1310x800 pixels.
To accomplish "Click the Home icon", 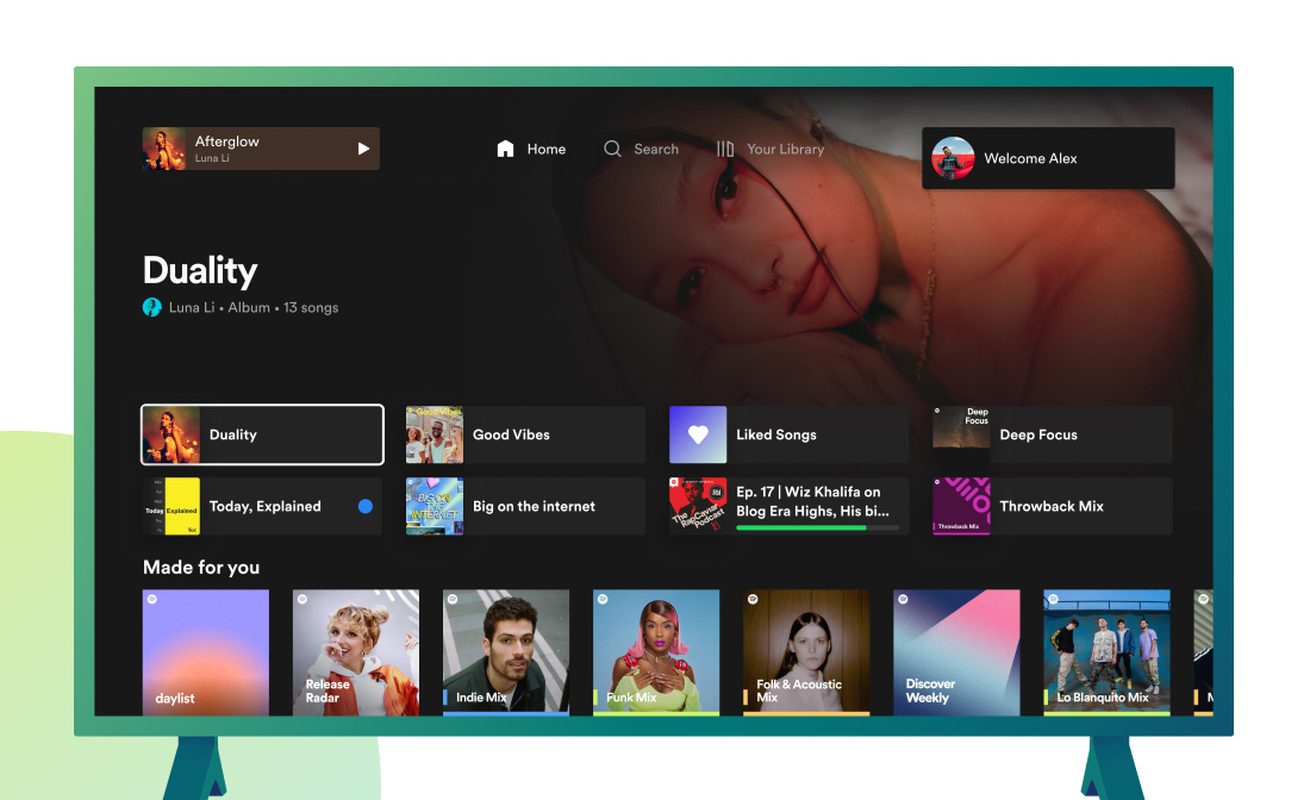I will (505, 149).
